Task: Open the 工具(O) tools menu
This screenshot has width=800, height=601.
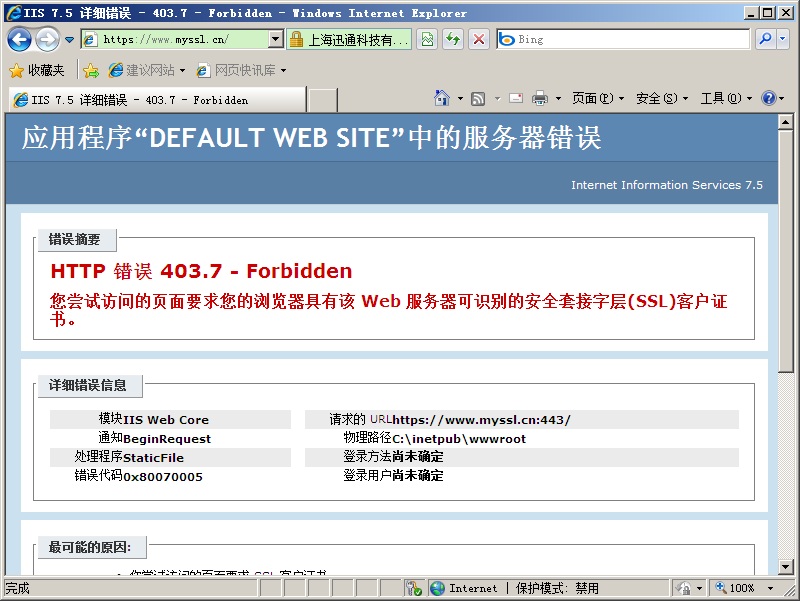Action: (726, 98)
